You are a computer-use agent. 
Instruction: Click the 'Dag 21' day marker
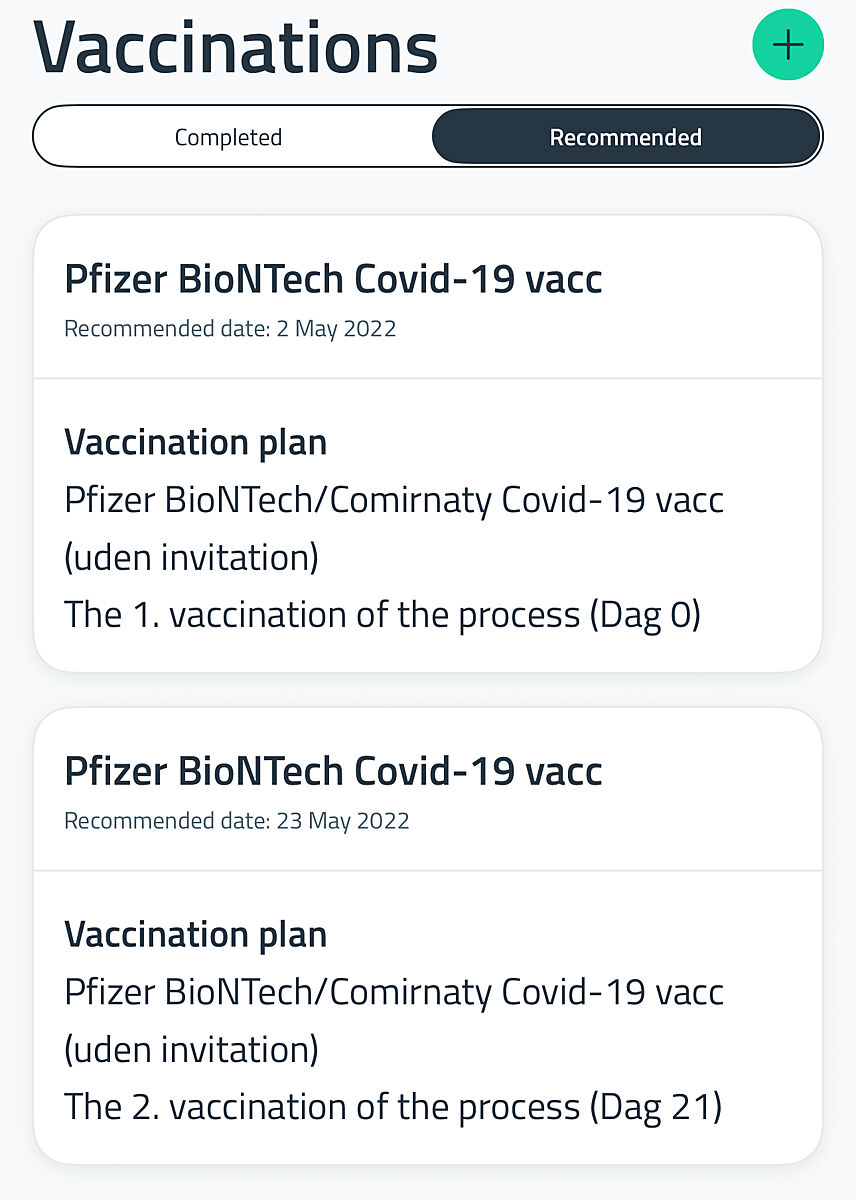coord(655,1106)
